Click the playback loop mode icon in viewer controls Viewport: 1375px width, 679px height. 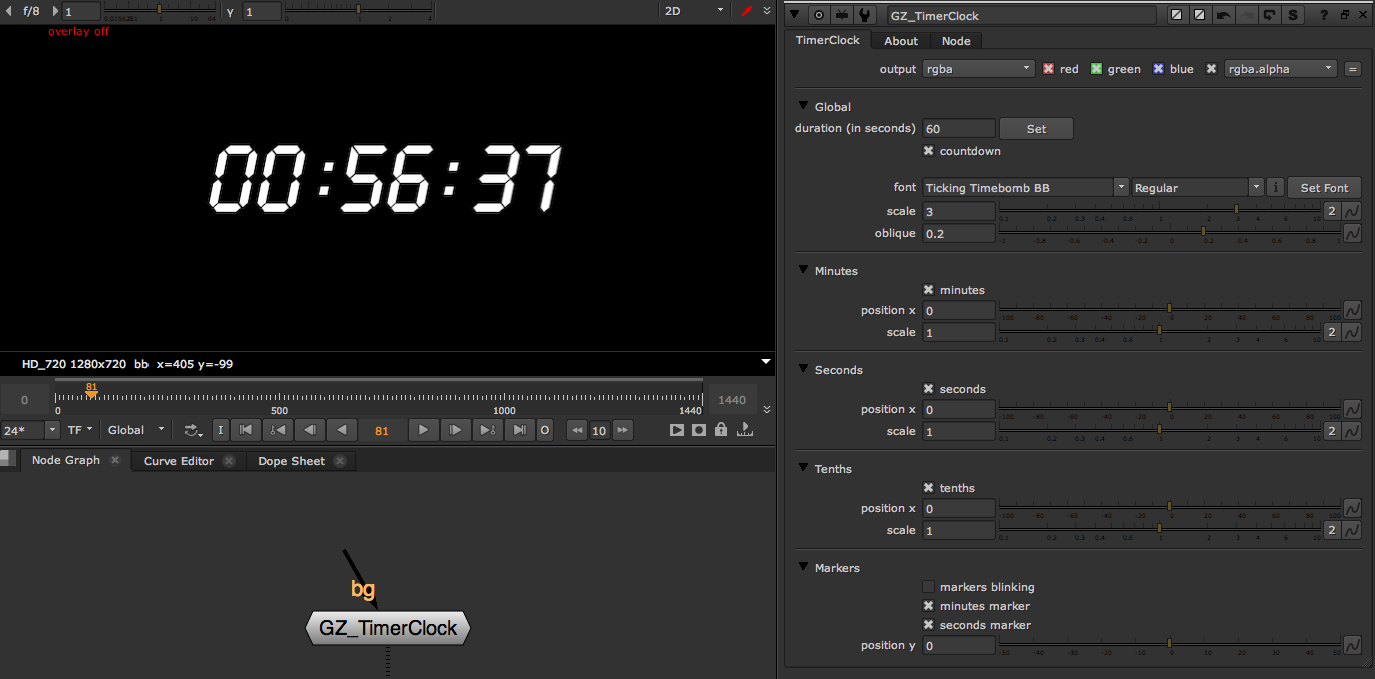pos(192,430)
